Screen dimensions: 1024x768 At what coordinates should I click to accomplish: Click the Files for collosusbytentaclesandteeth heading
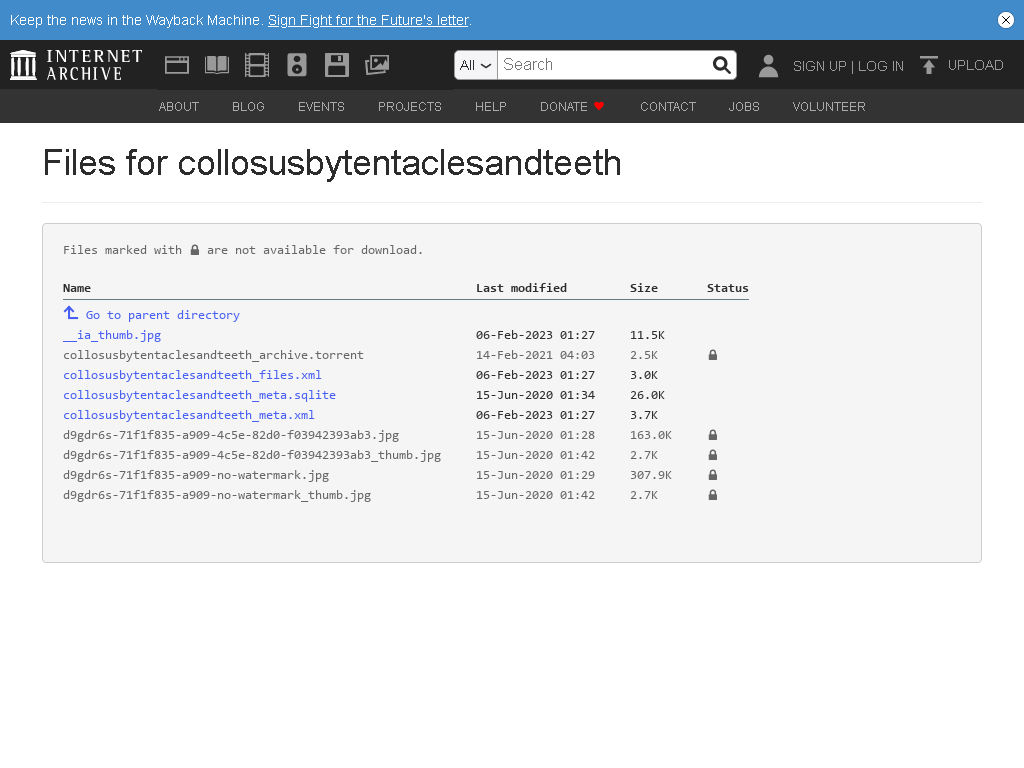point(332,163)
